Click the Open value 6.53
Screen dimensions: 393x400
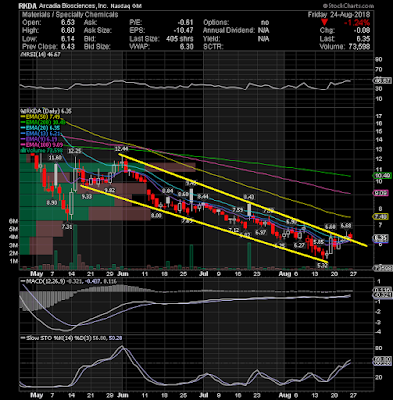coord(68,23)
